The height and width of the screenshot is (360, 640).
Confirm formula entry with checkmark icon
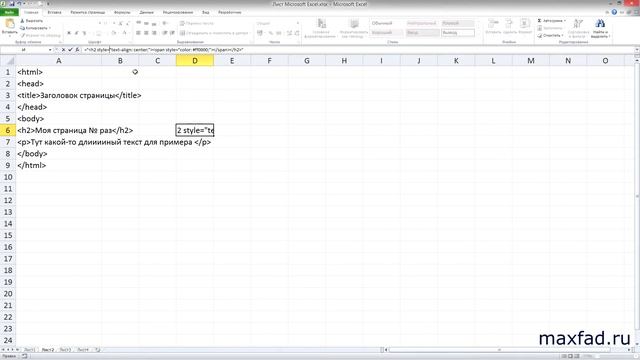(x=70, y=50)
